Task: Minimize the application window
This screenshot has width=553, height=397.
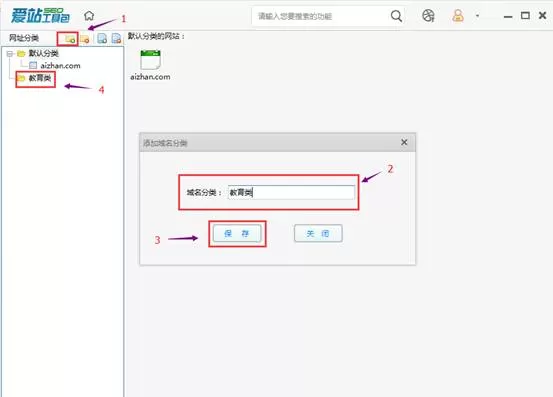Action: point(508,16)
